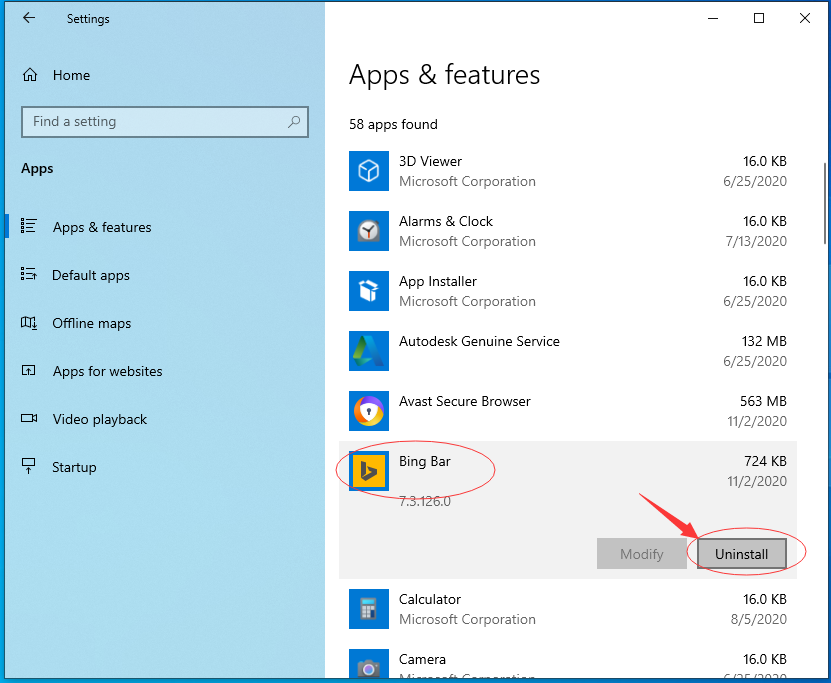Click the 3D Viewer app icon
The width and height of the screenshot is (831, 683).
click(368, 171)
